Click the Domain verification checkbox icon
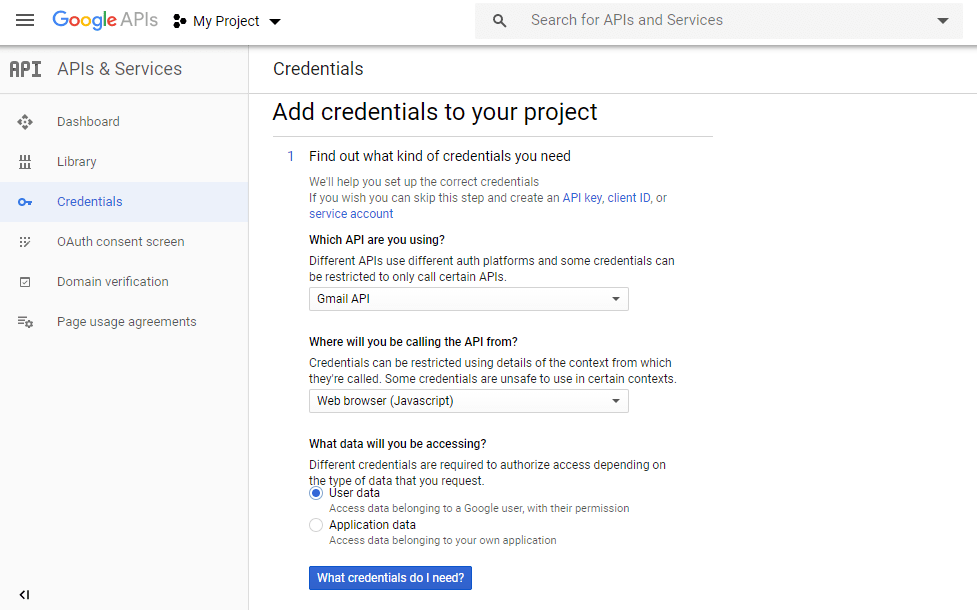 (25, 282)
